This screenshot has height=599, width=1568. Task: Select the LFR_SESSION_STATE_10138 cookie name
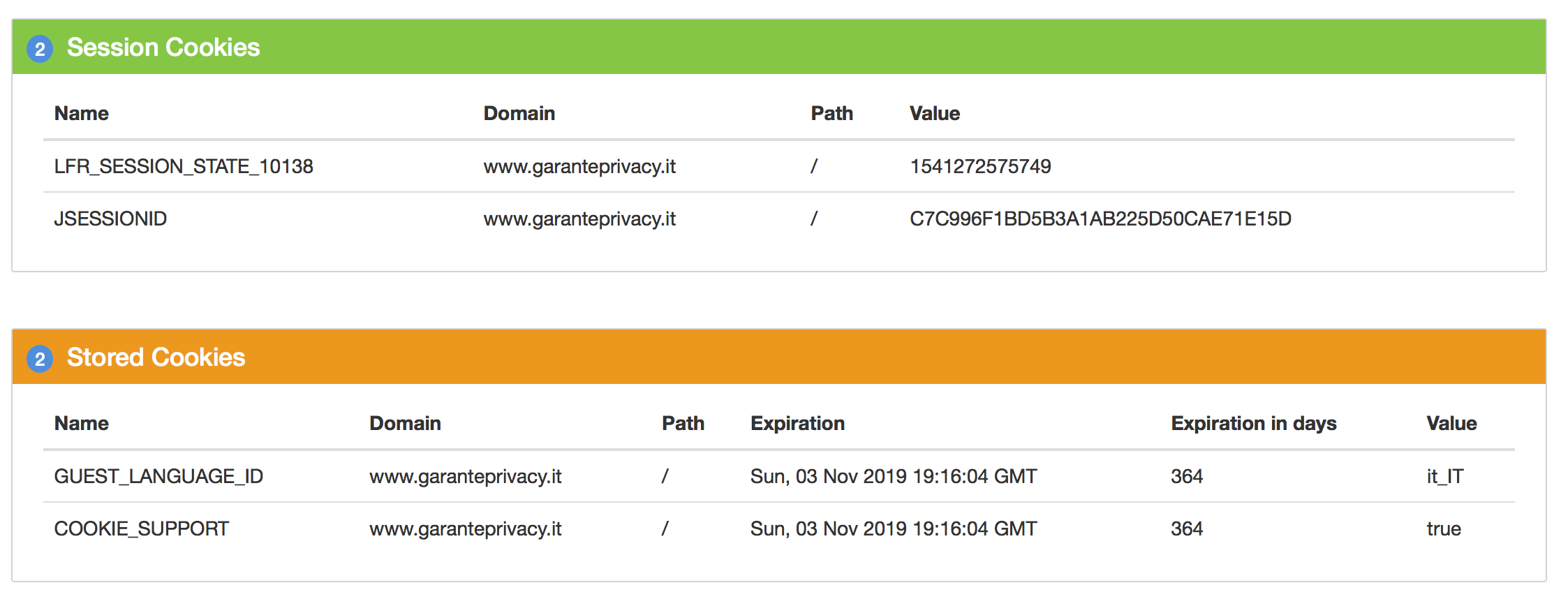click(184, 167)
